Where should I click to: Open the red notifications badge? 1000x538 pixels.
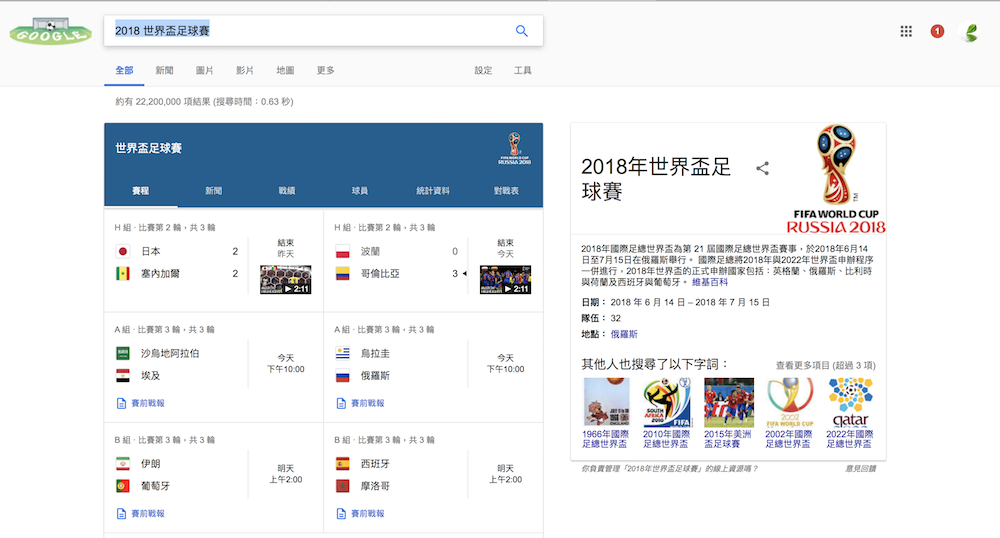(937, 31)
